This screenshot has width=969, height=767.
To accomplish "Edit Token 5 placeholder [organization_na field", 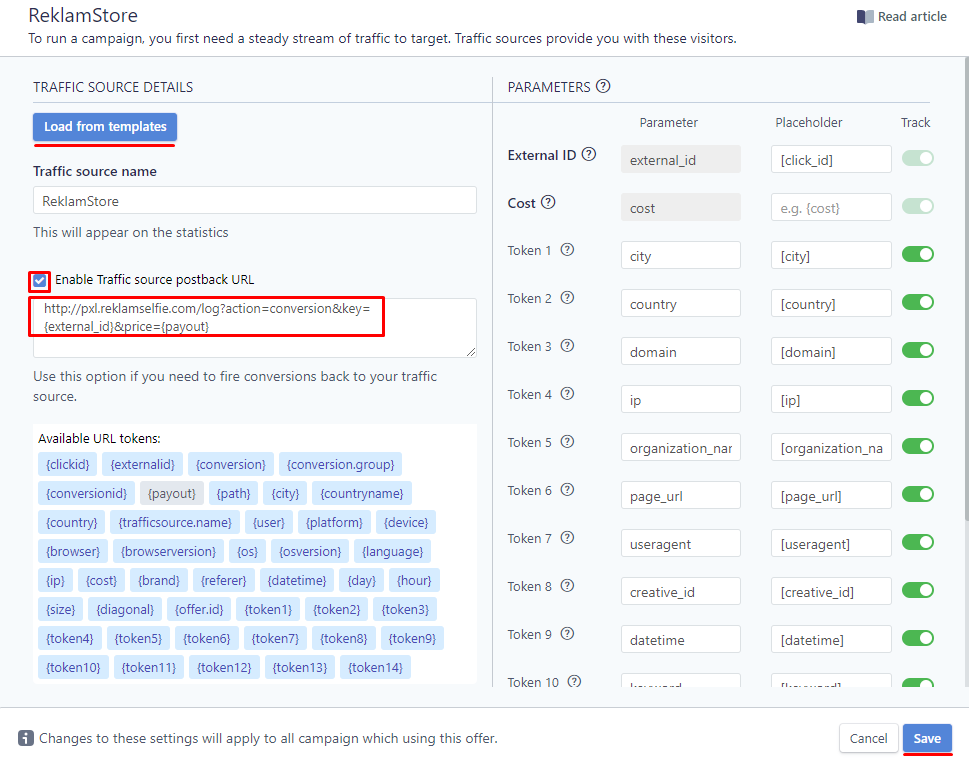I will point(831,447).
